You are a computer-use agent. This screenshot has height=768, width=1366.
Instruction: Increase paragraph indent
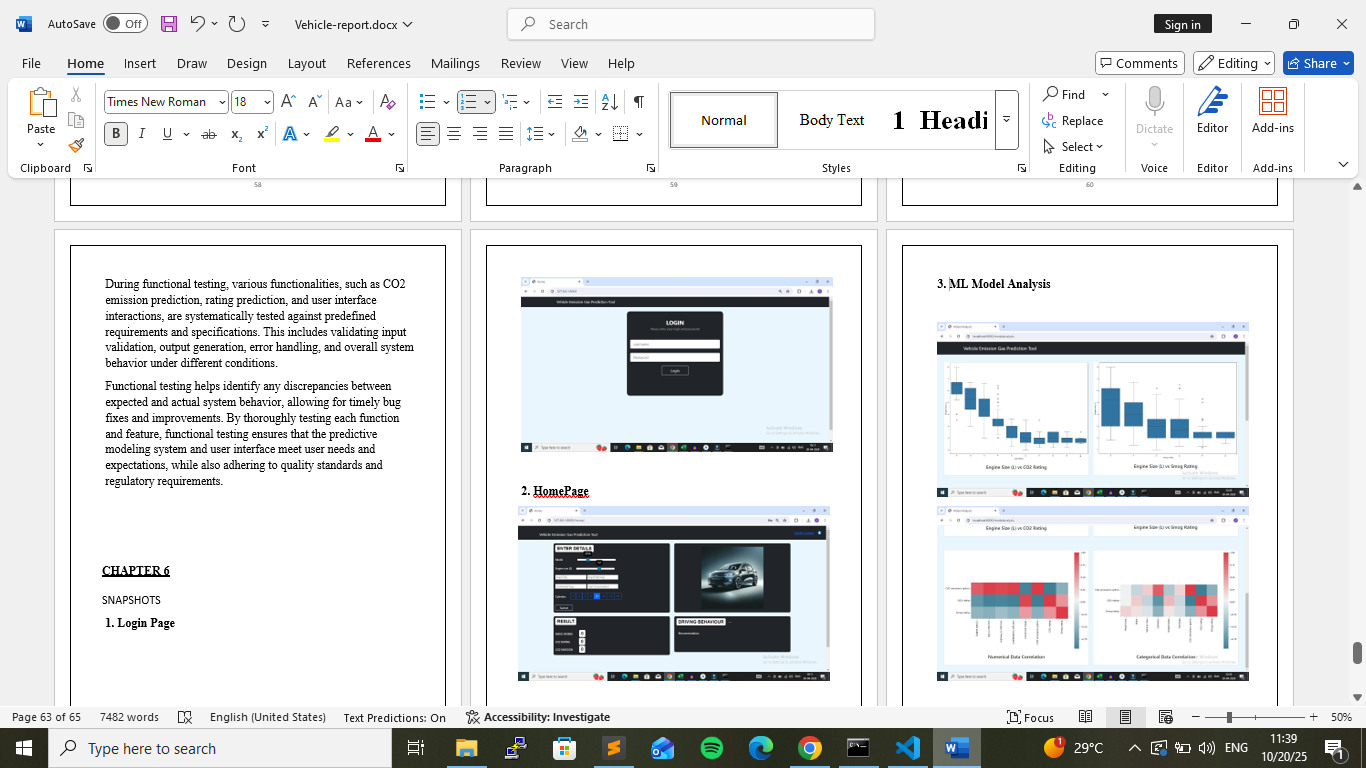(x=581, y=102)
